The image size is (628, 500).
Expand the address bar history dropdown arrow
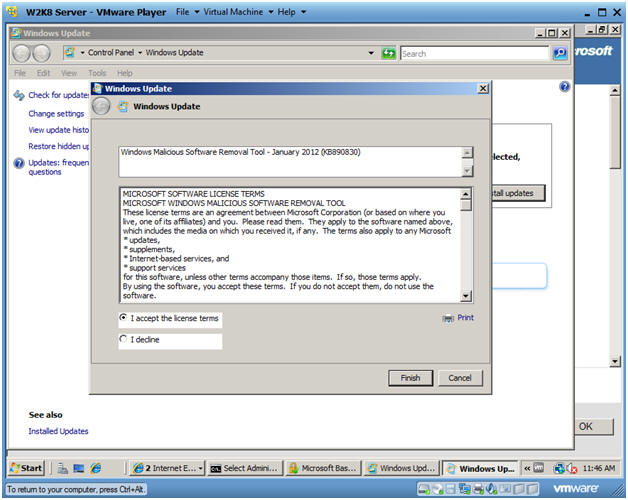point(371,53)
